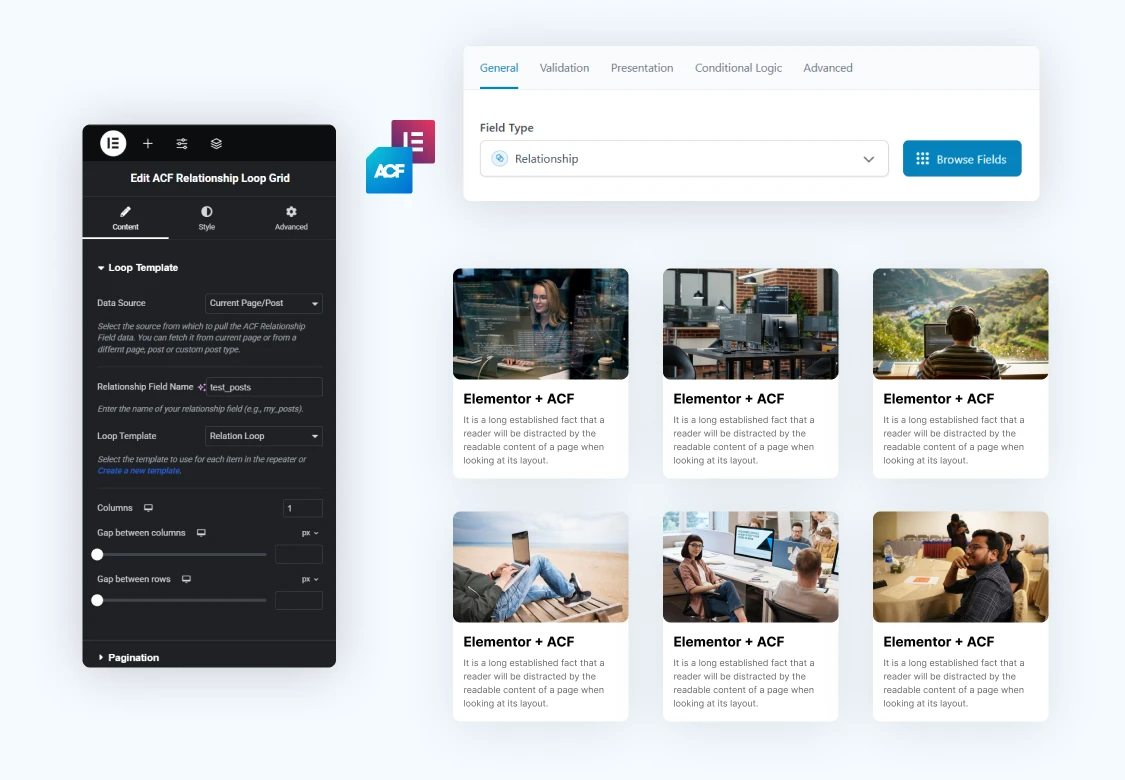Click the Gap between columns value box

[x=298, y=554]
